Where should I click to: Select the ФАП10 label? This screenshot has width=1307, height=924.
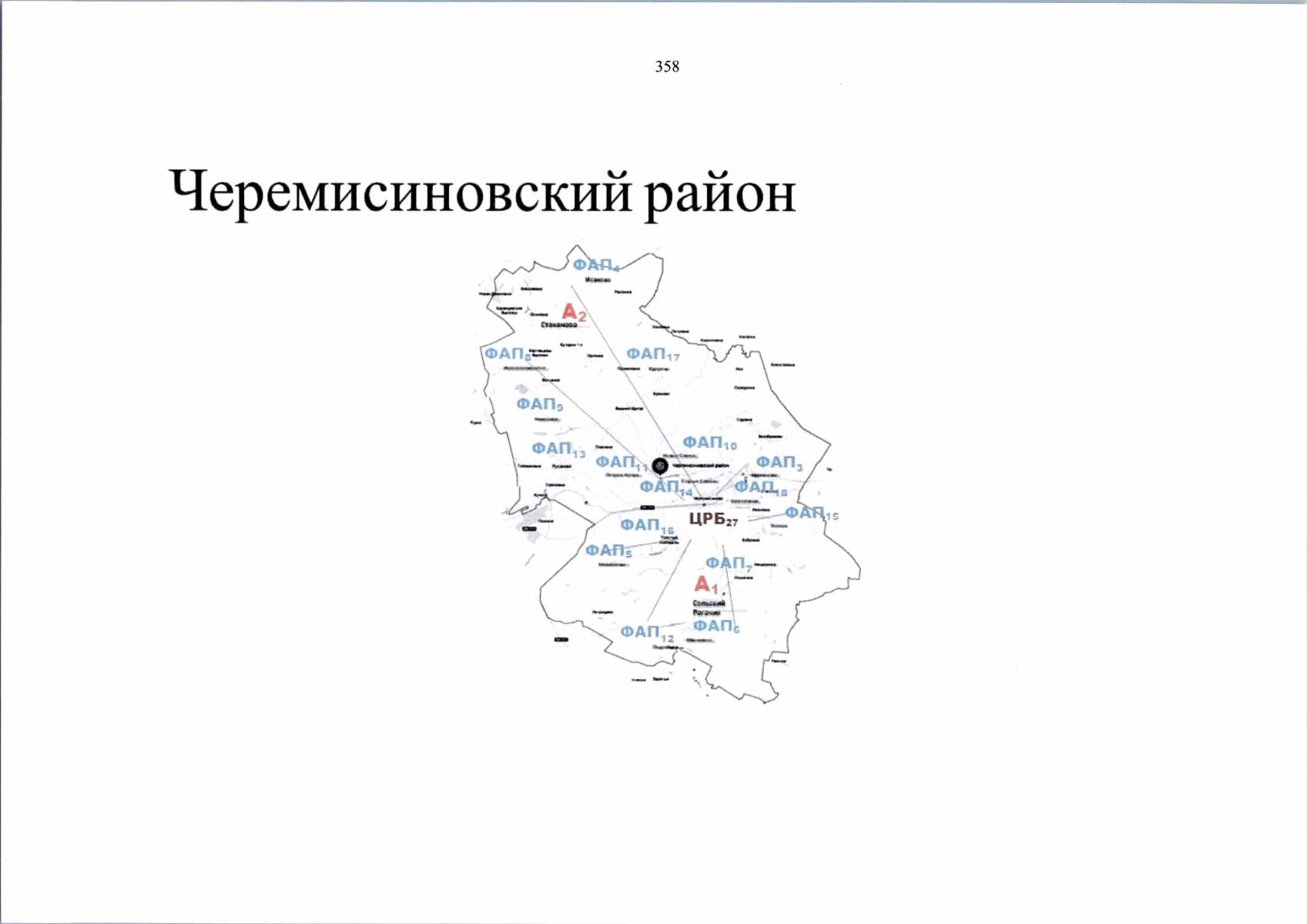(710, 443)
